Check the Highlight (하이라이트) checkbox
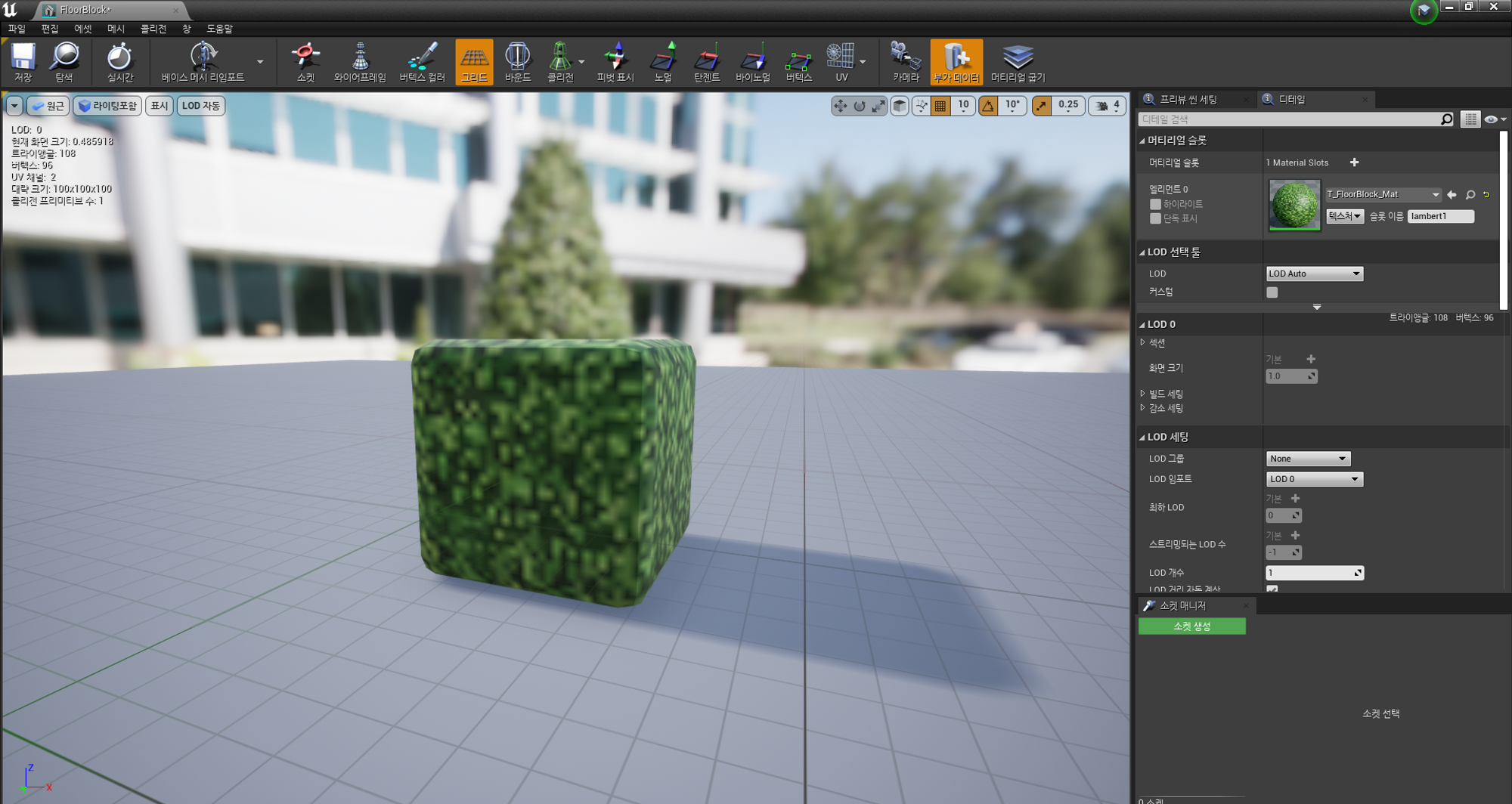This screenshot has height=804, width=1512. pyautogui.click(x=1155, y=204)
